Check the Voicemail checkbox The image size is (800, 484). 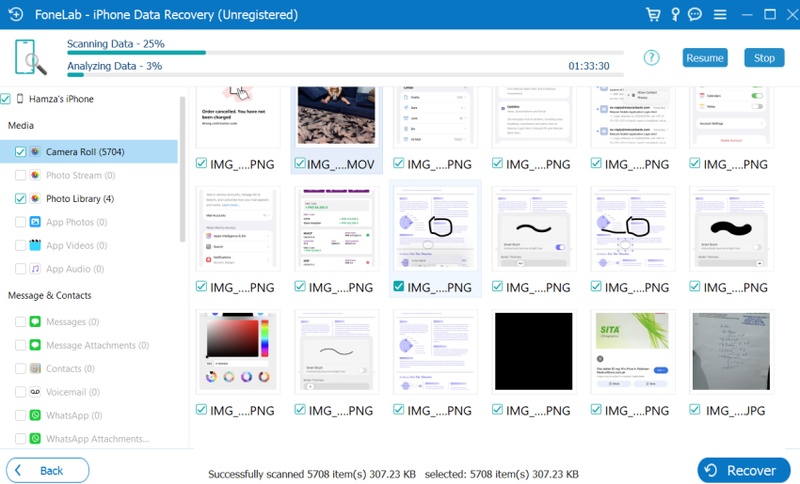20,392
